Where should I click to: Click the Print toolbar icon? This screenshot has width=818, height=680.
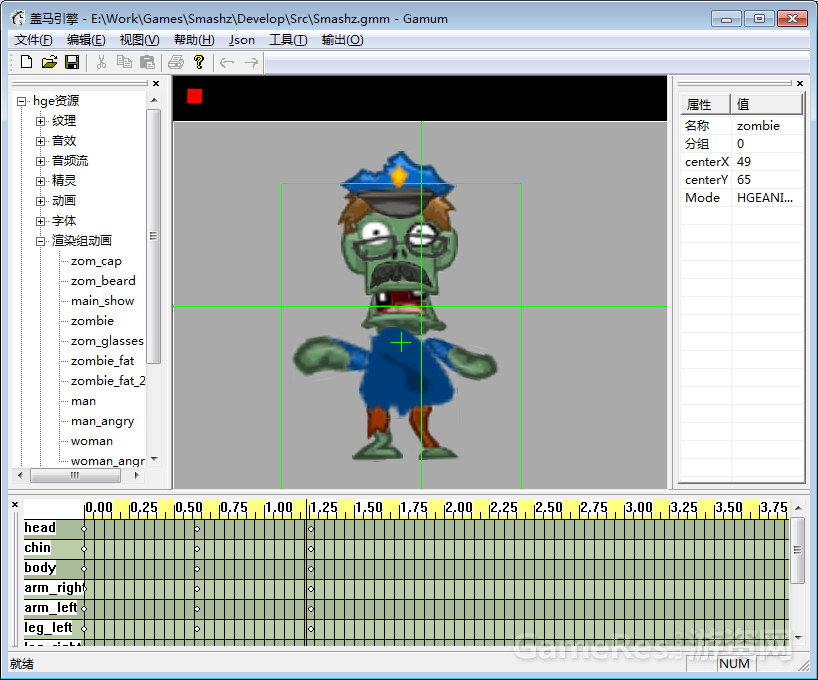click(176, 62)
